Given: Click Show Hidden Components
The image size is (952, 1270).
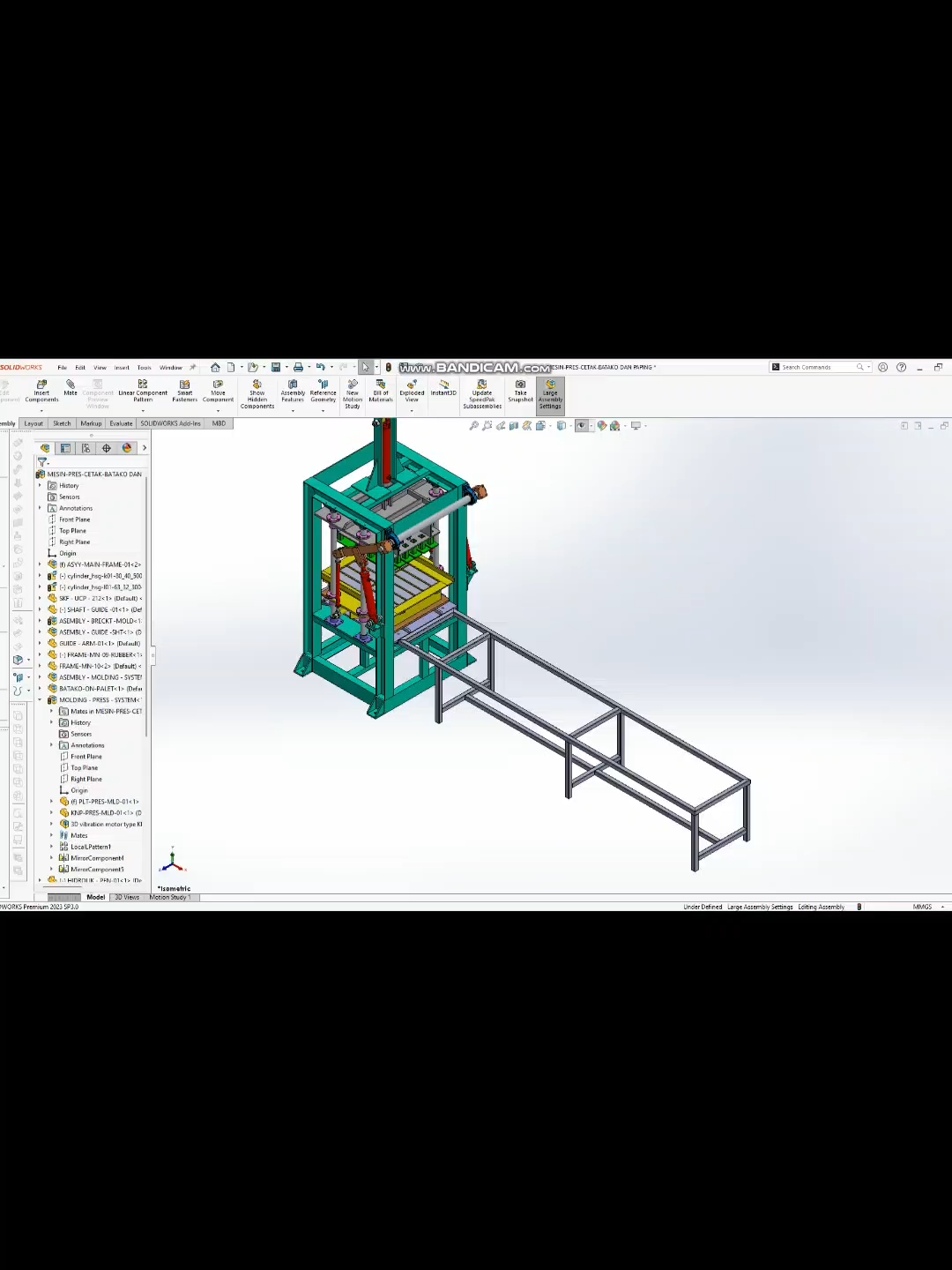Looking at the screenshot, I should click(257, 394).
